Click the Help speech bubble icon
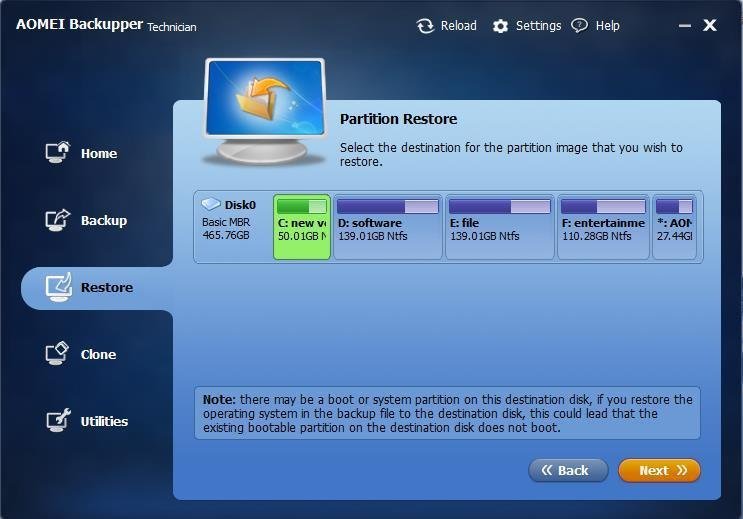This screenshot has width=743, height=519. pyautogui.click(x=579, y=25)
